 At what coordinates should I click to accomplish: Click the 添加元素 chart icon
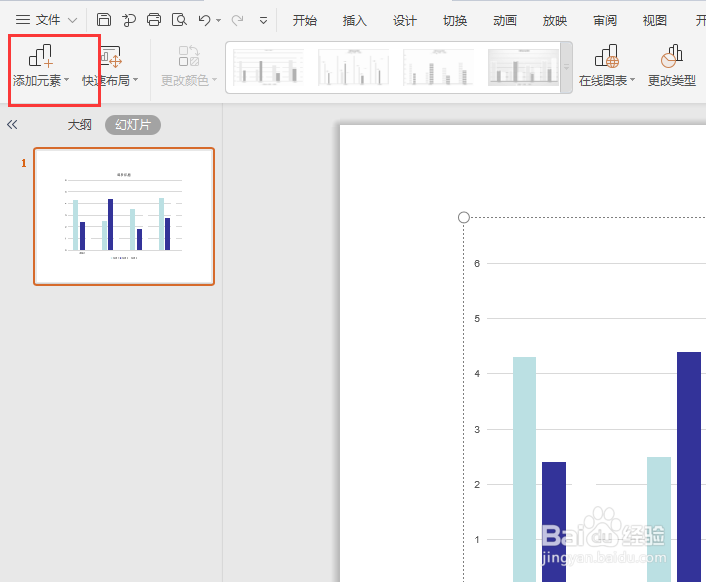pos(41,56)
